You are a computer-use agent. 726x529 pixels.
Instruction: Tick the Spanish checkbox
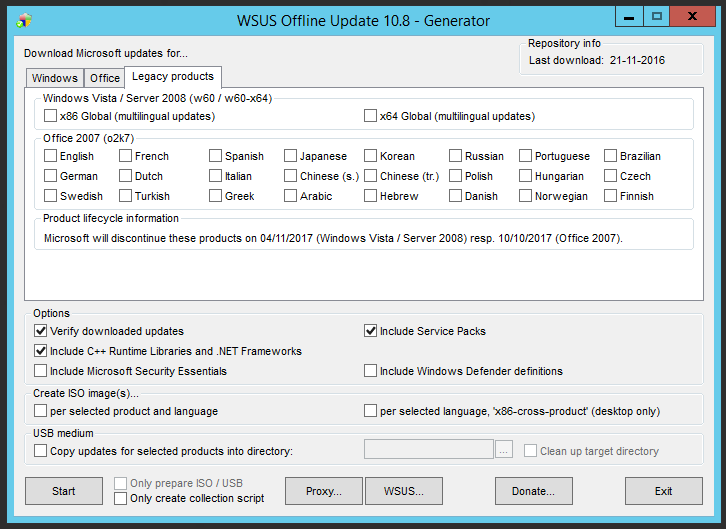[x=215, y=156]
